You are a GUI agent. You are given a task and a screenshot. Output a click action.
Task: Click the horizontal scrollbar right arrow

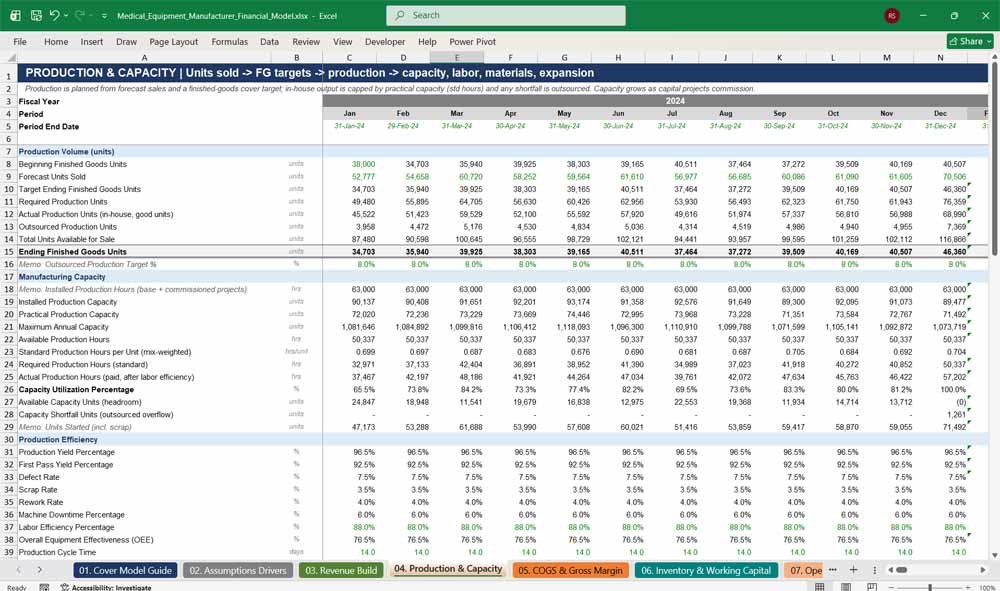[x=983, y=570]
